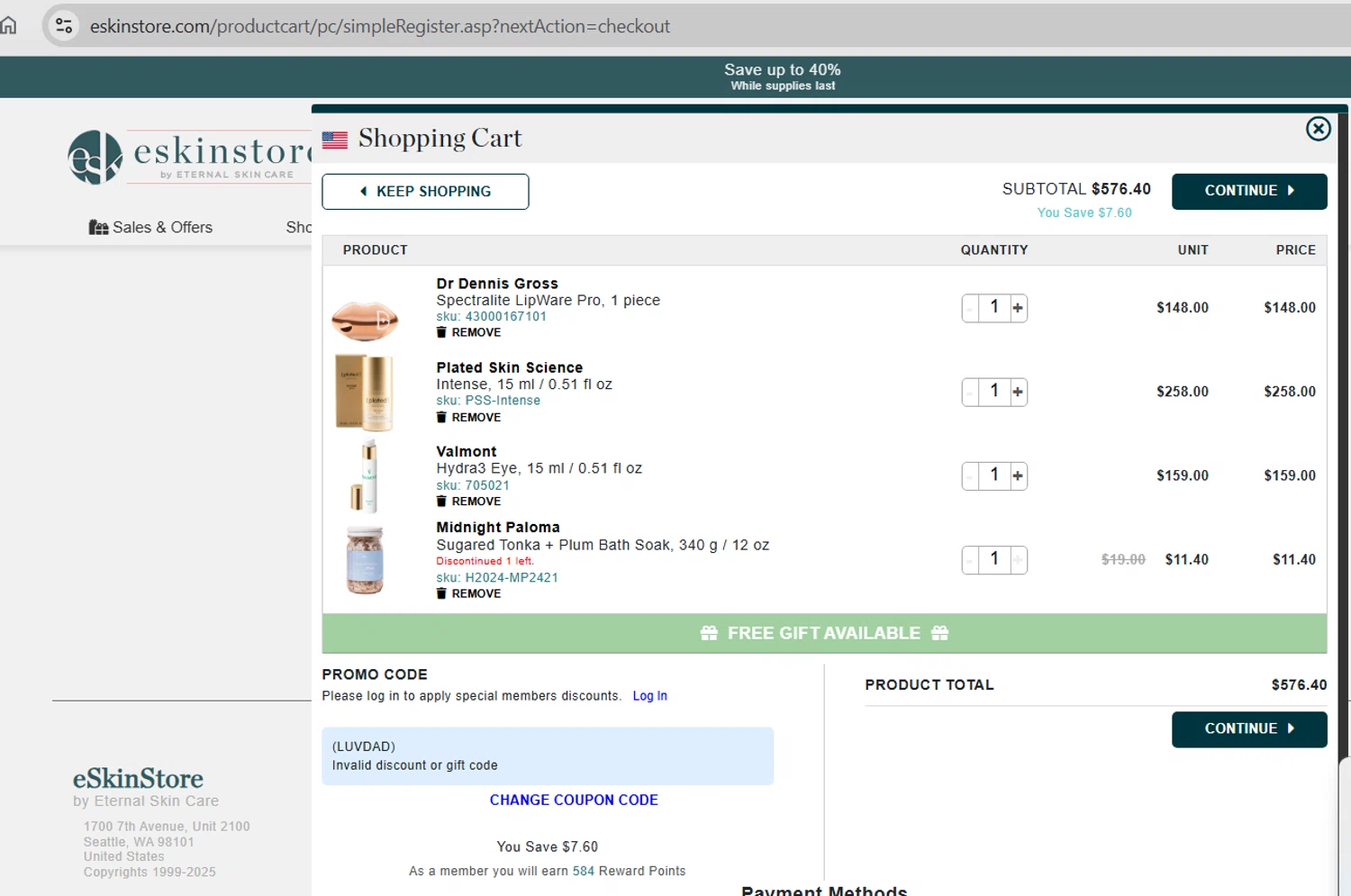Click sku PSS-Intense text
The width and height of the screenshot is (1351, 896).
pos(488,401)
